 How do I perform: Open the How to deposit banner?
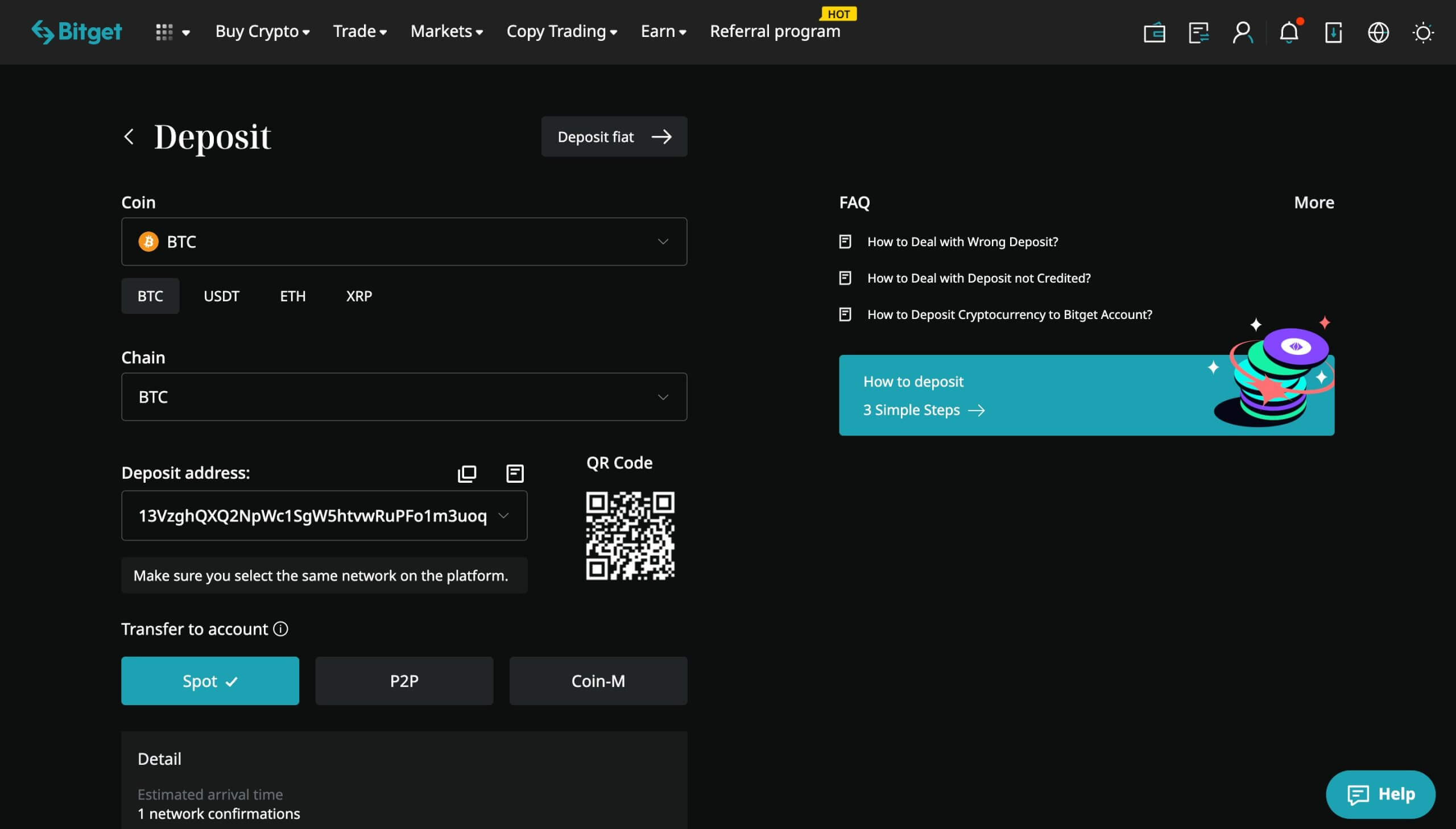click(x=1086, y=395)
